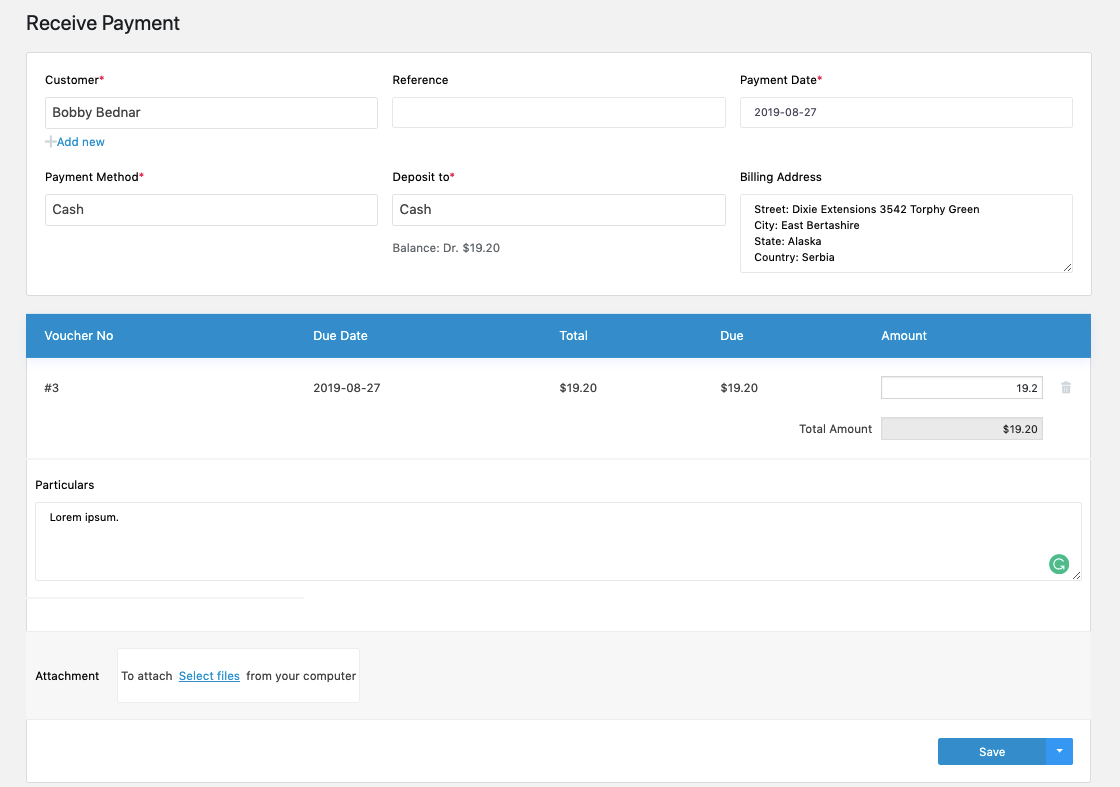Open the Save split-button arrow

(x=1060, y=751)
